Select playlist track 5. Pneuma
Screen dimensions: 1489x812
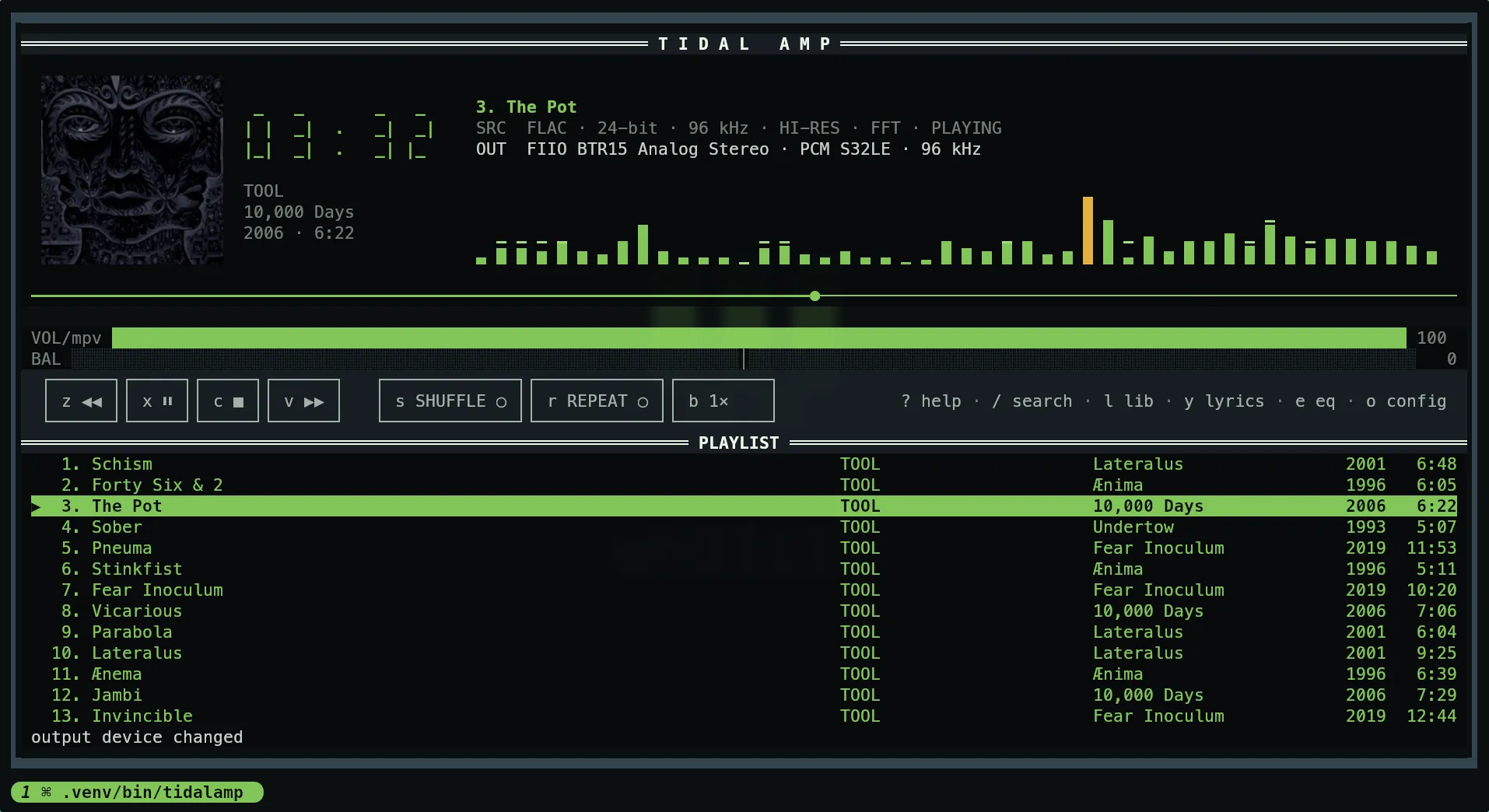(x=744, y=548)
